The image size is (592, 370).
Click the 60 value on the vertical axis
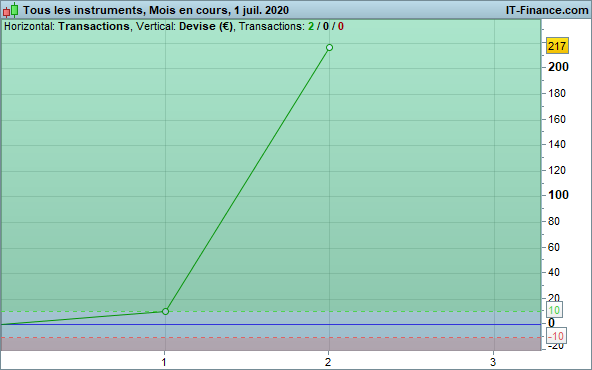click(554, 247)
